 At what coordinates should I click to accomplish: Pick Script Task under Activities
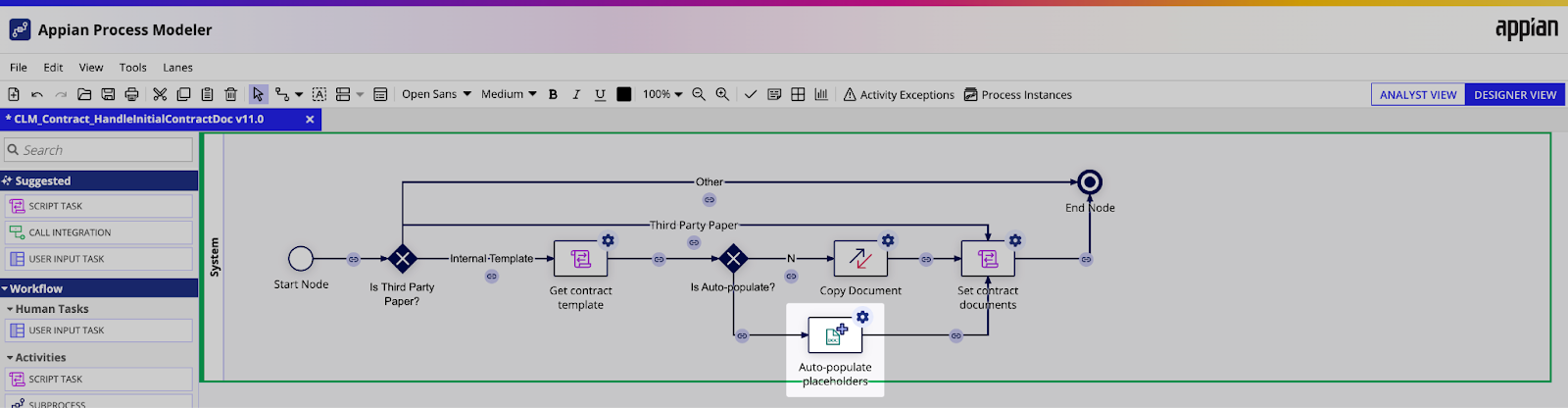99,379
